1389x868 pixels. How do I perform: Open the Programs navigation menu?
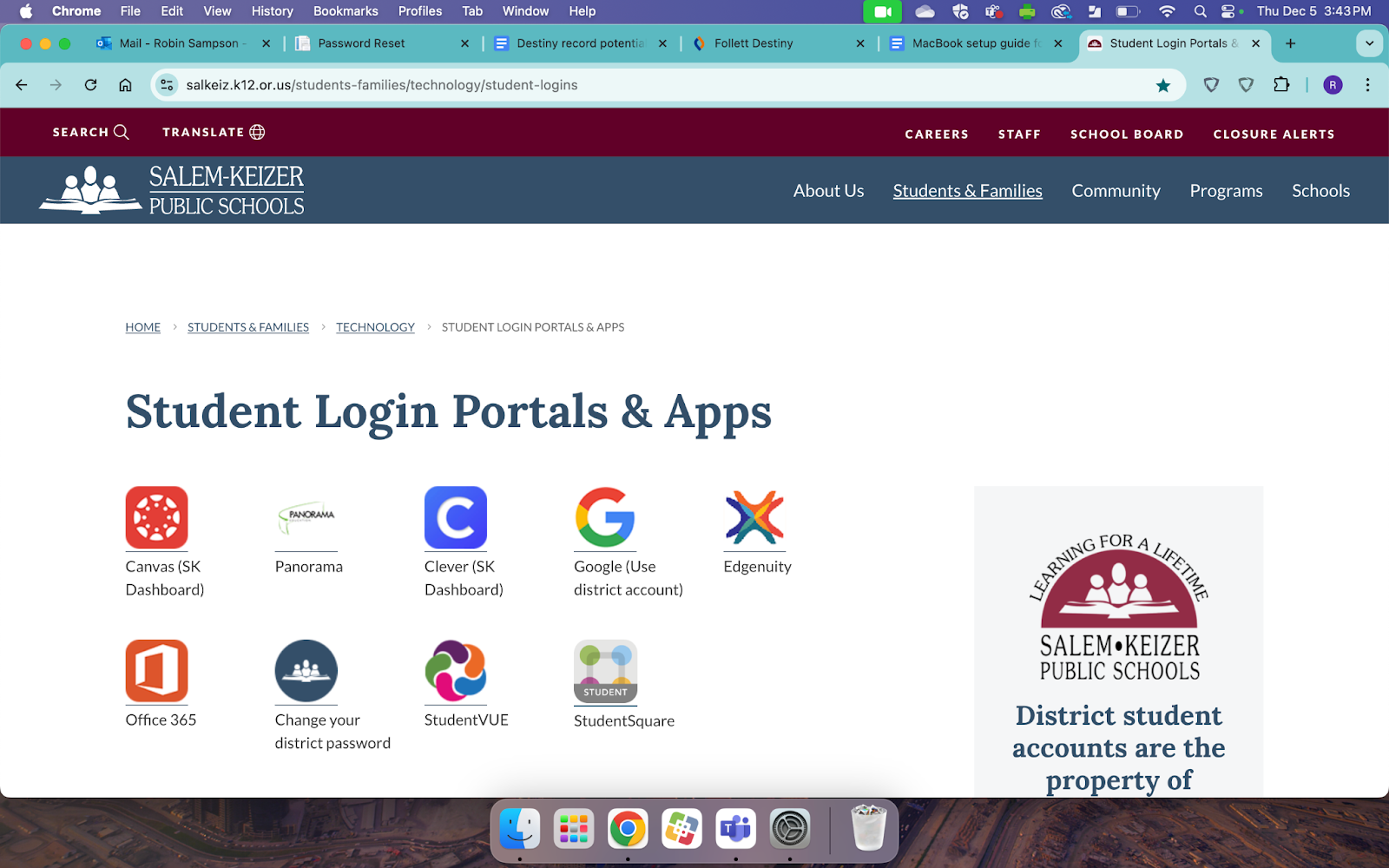coord(1226,191)
